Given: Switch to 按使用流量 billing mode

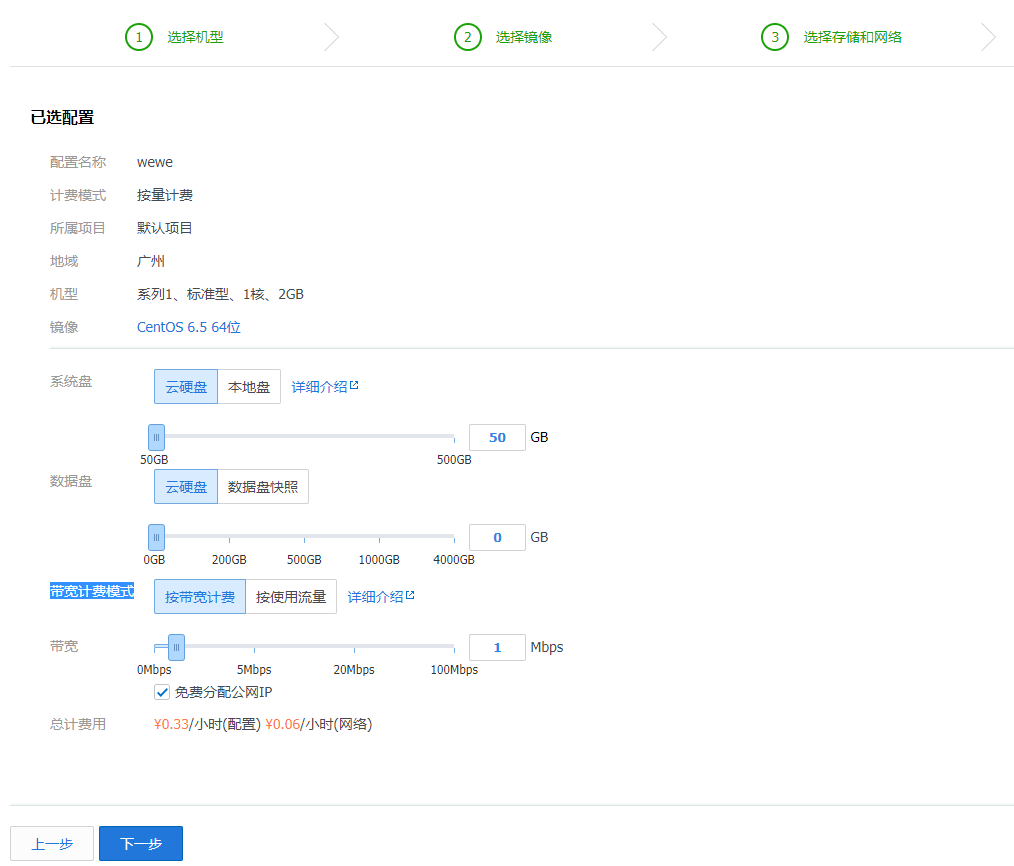Looking at the screenshot, I should (291, 596).
